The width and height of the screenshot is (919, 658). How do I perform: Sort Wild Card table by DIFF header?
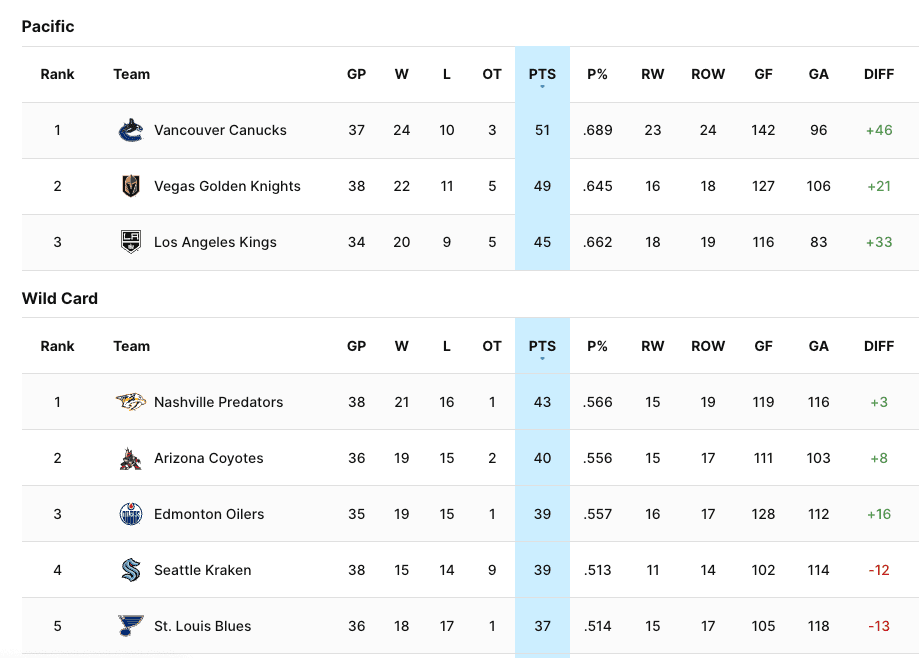pyautogui.click(x=879, y=346)
